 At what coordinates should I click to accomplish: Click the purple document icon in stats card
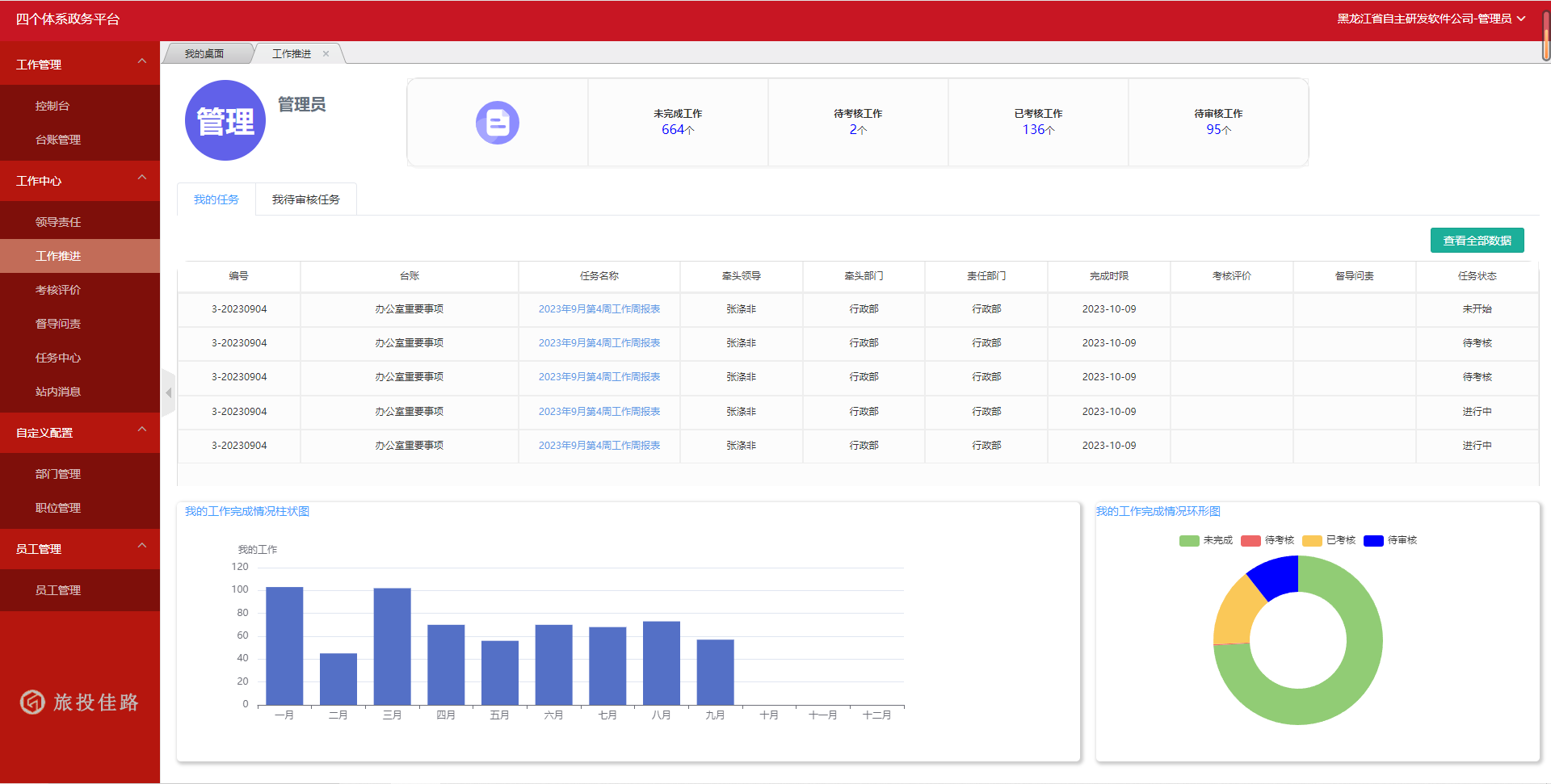click(497, 123)
